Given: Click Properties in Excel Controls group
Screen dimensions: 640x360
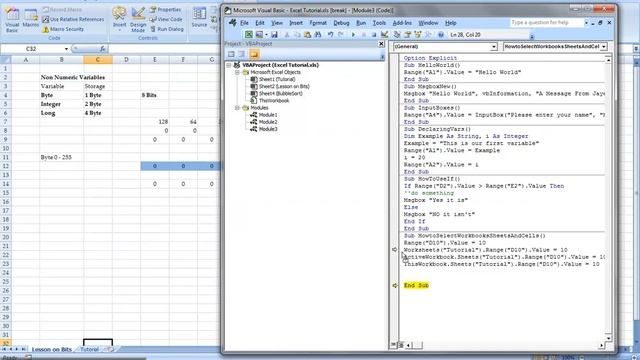Looking at the screenshot, I should click(x=165, y=9).
